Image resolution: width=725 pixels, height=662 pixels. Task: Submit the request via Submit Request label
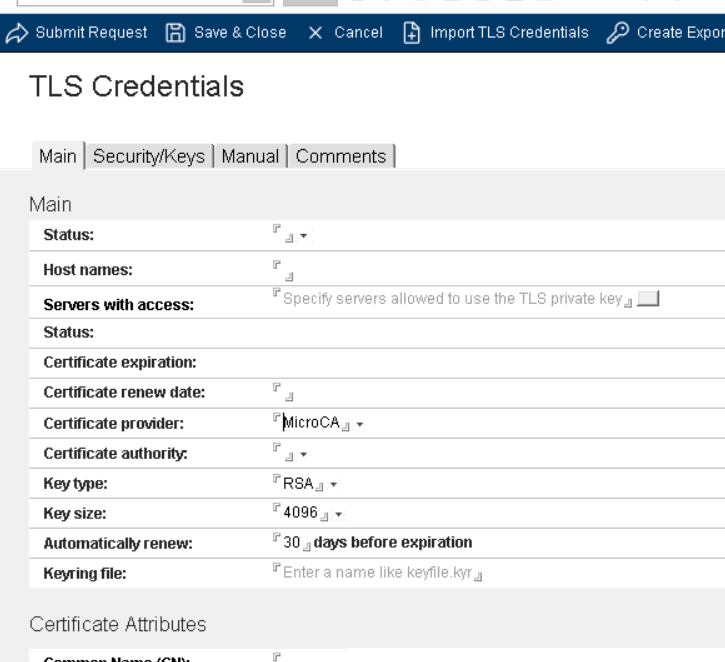pyautogui.click(x=91, y=33)
